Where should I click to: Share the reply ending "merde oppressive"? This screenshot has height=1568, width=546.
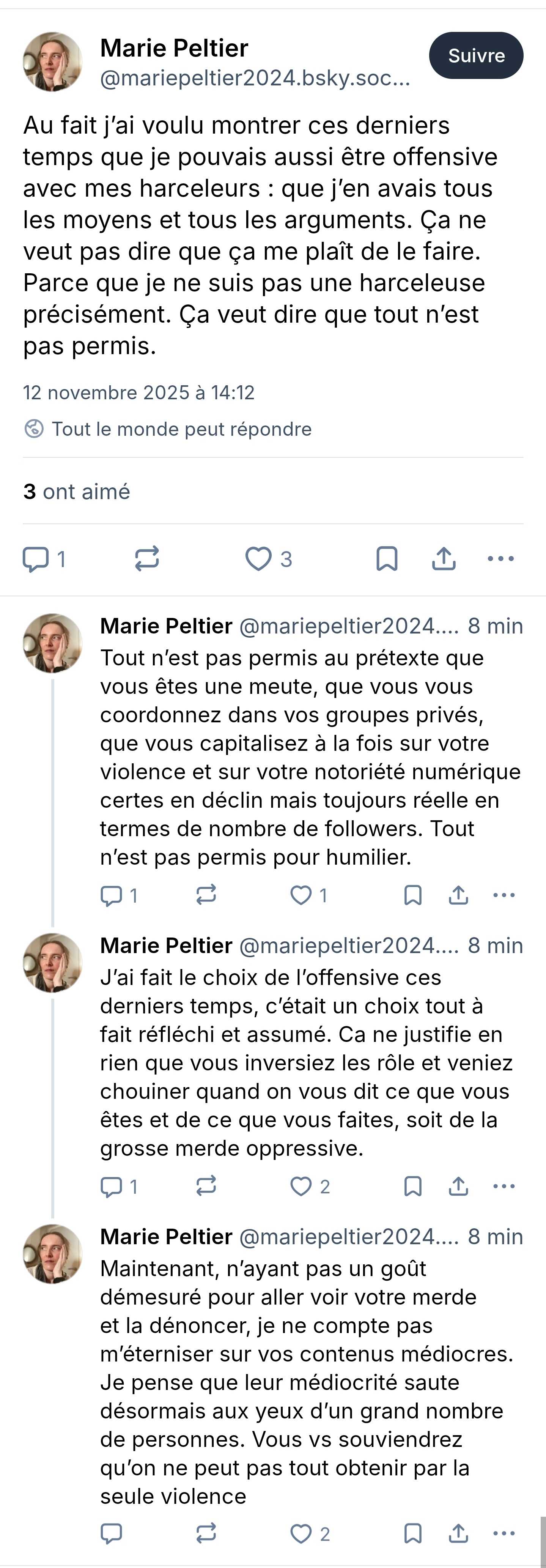click(x=458, y=1187)
